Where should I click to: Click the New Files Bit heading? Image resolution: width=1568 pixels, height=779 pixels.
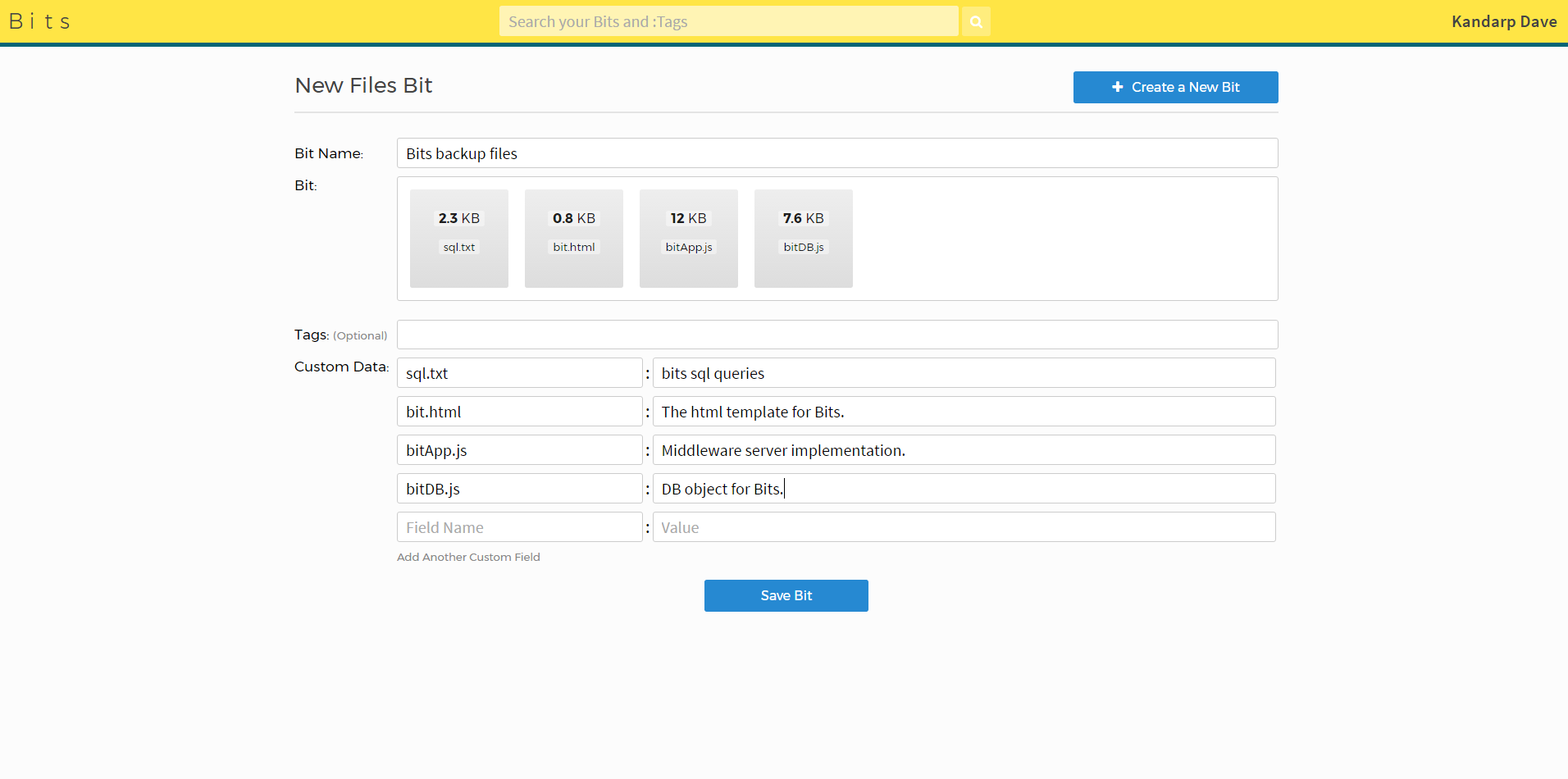coord(363,85)
